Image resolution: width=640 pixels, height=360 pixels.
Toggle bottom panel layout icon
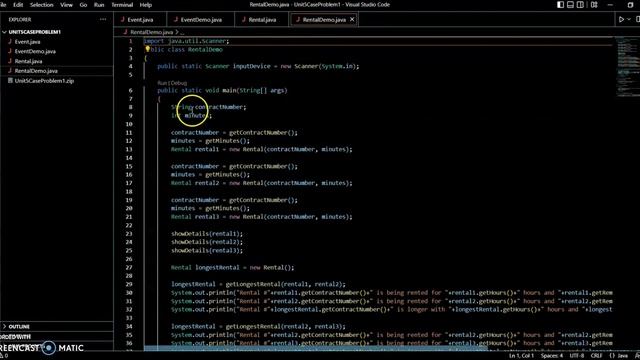[570, 5]
